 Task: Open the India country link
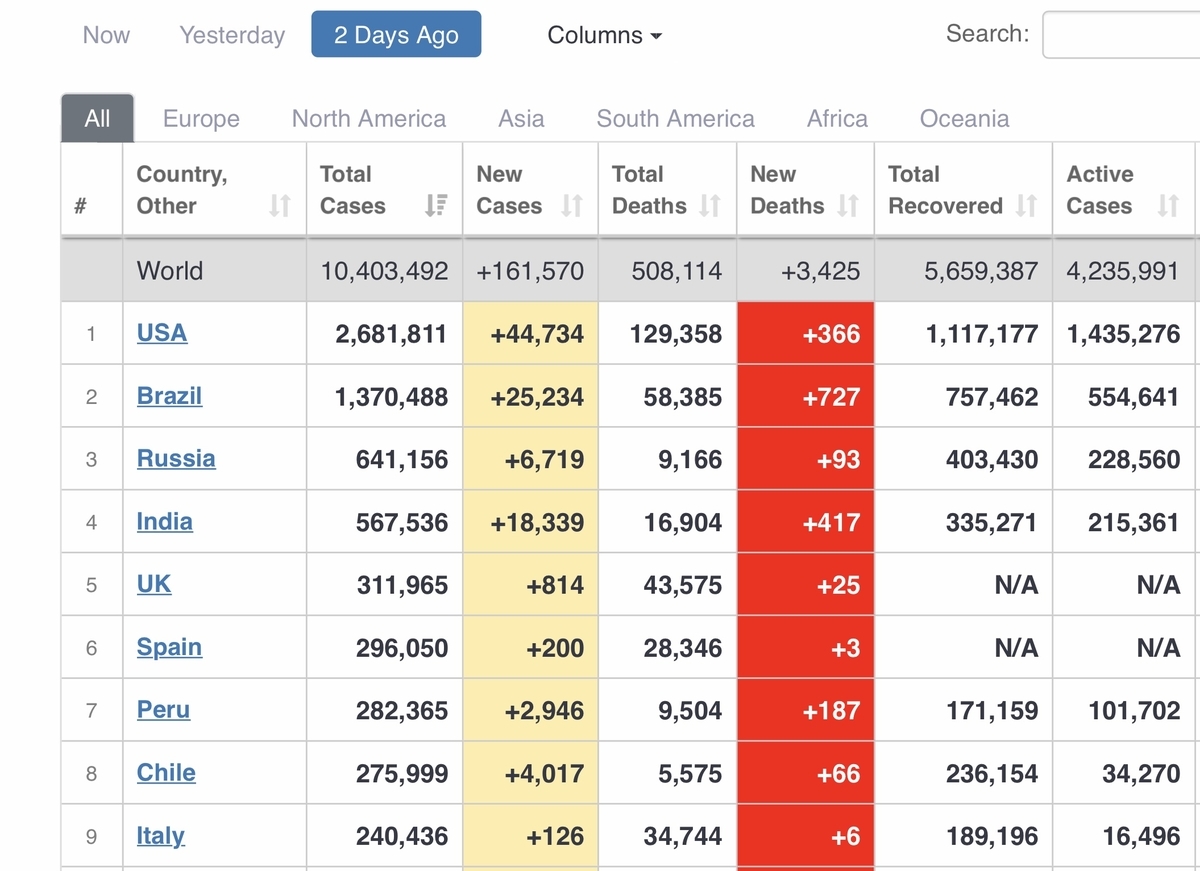point(165,522)
